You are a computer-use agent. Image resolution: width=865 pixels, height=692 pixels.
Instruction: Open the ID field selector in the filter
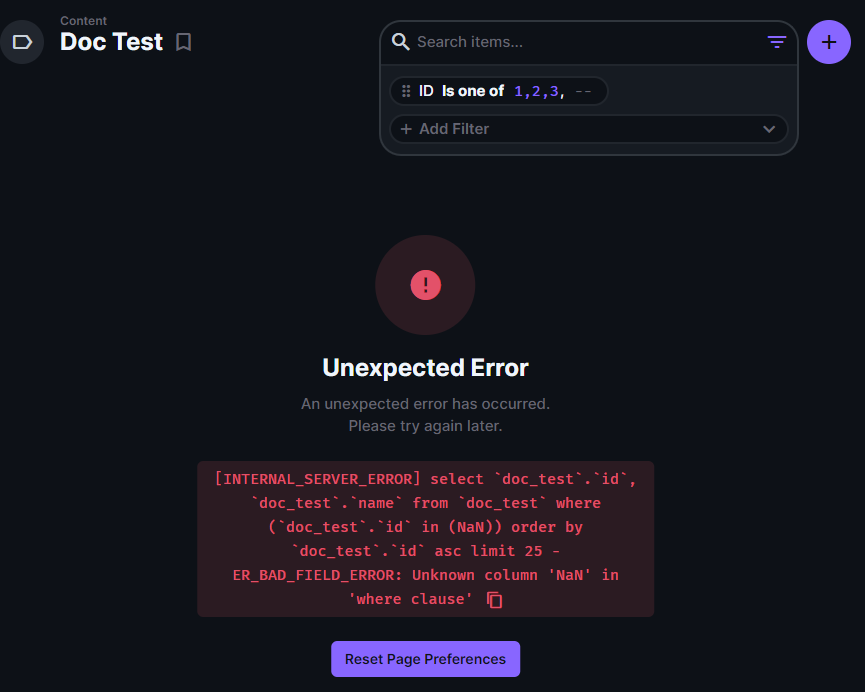click(426, 90)
